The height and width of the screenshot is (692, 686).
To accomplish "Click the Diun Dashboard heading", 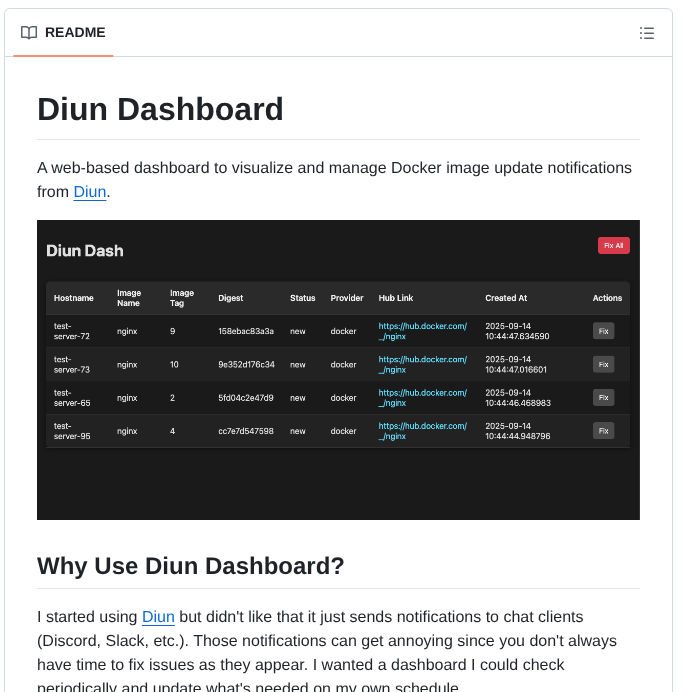I will [160, 109].
